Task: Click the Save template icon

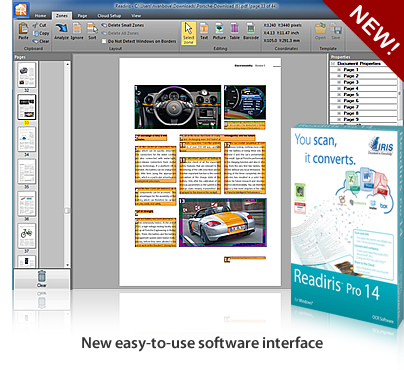Action: (336, 31)
